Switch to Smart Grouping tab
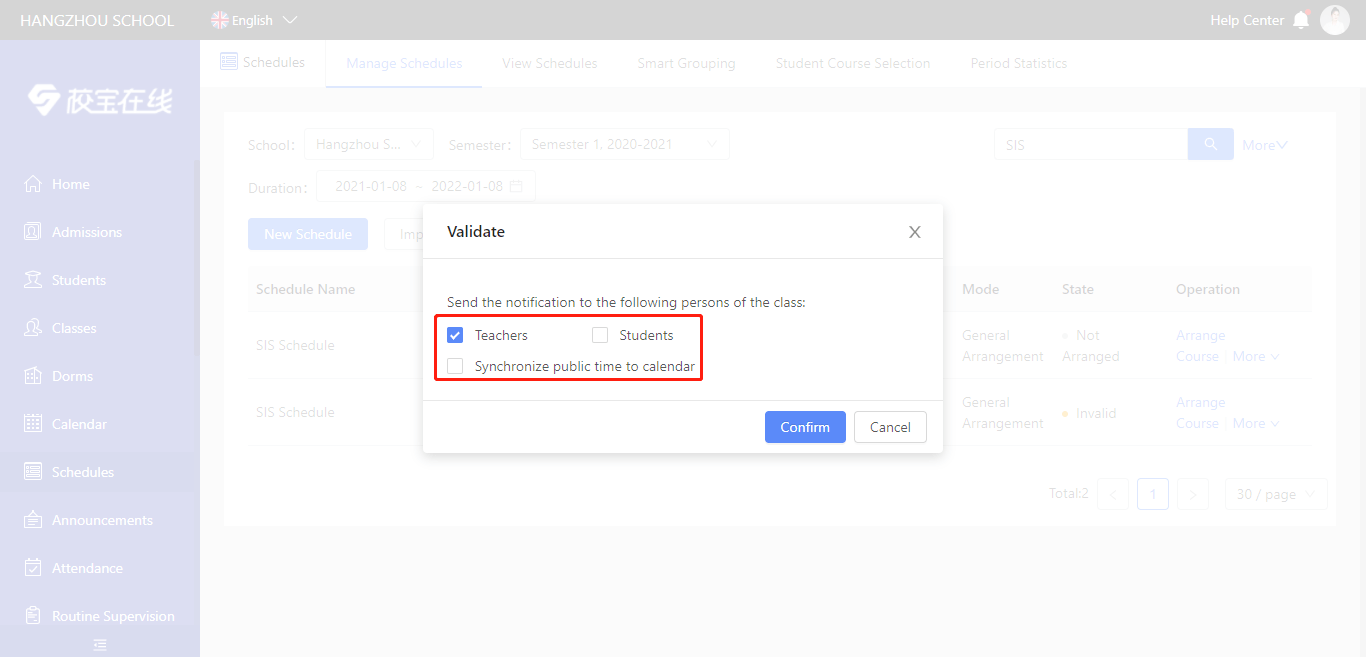The image size is (1366, 657). click(x=686, y=63)
